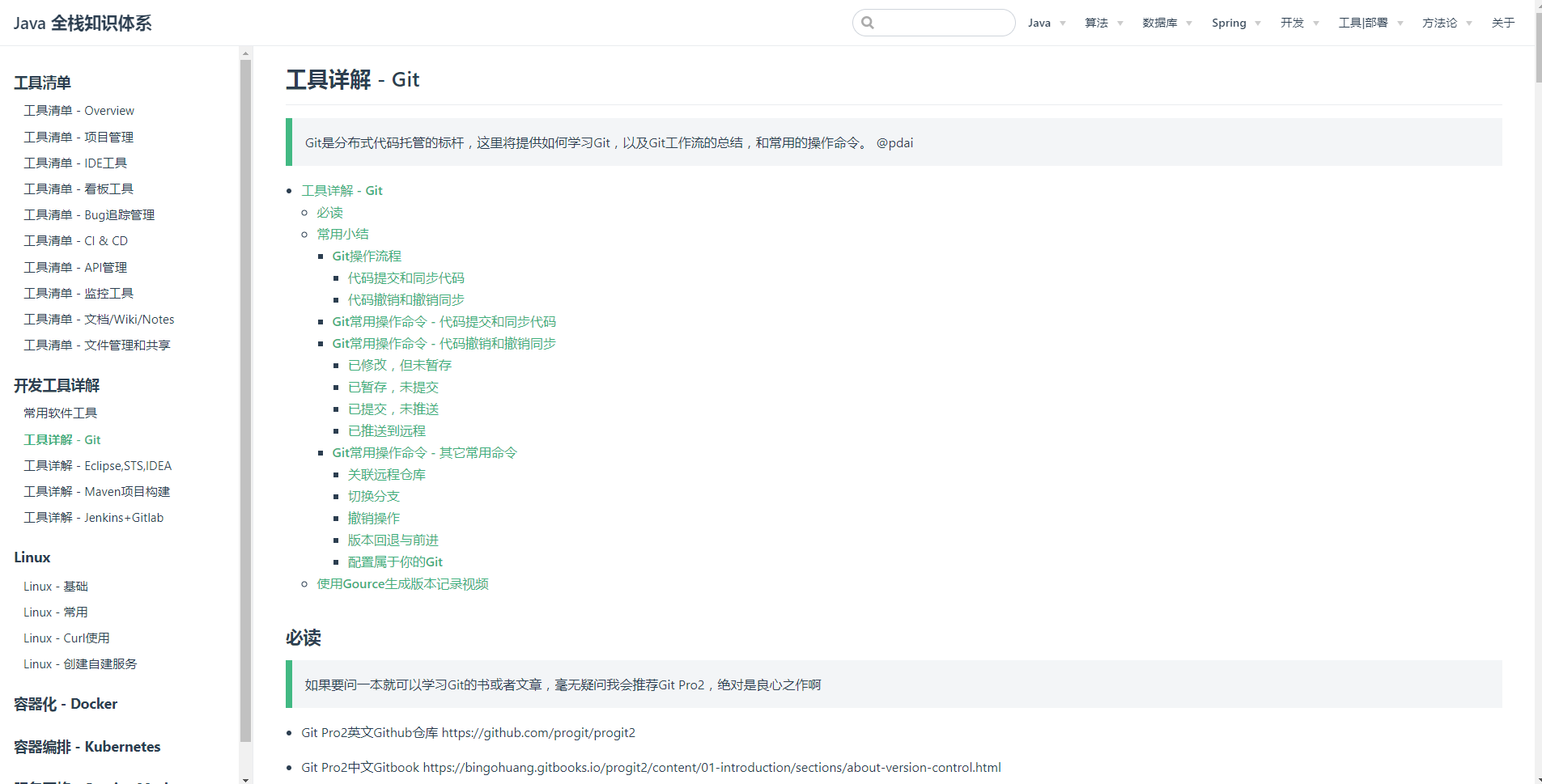Go to Linux - 创建自建服务
This screenshot has width=1542, height=784.
80,663
